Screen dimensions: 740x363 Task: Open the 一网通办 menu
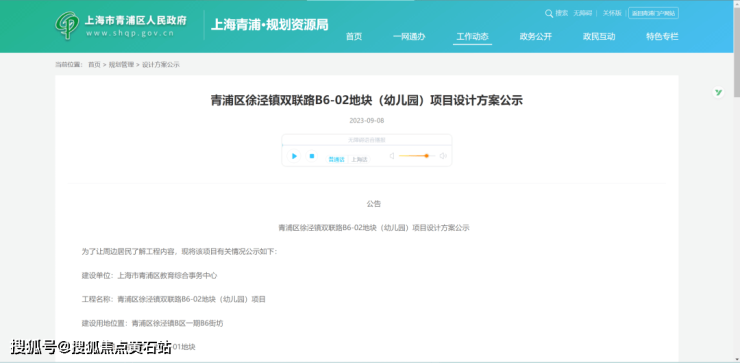point(409,37)
